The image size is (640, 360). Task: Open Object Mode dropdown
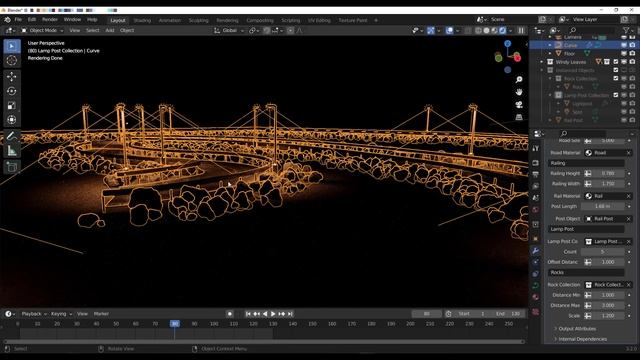tap(42, 31)
